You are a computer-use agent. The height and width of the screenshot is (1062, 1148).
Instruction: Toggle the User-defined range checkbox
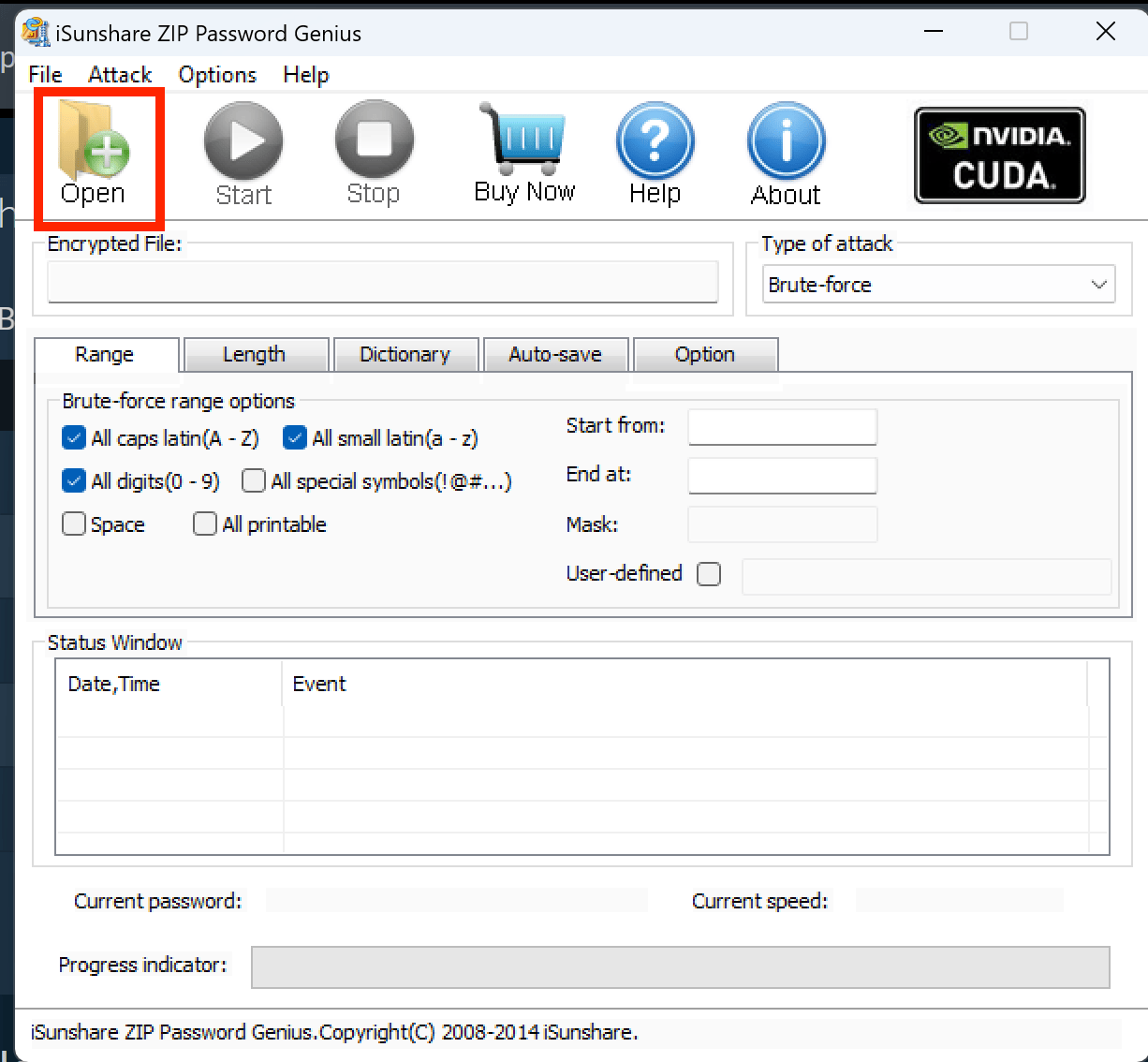click(x=709, y=574)
